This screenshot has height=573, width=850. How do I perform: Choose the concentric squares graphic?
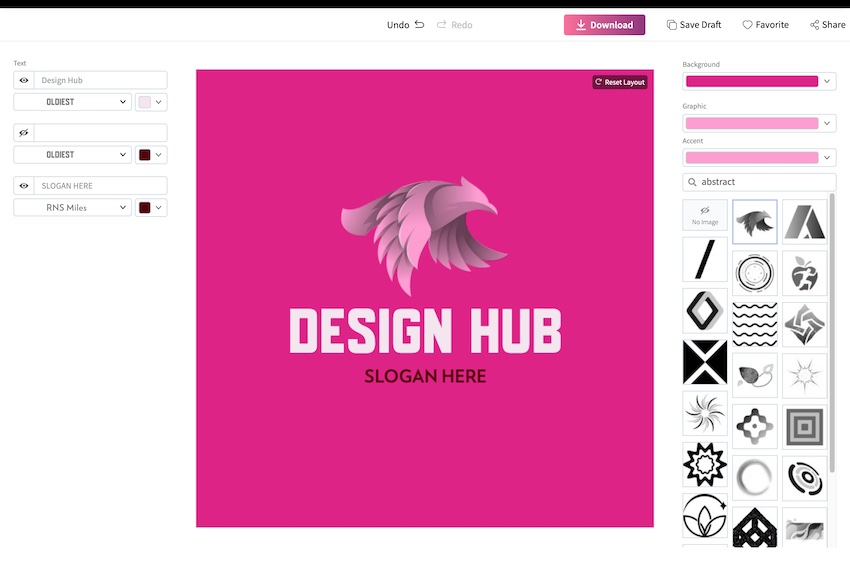click(804, 427)
